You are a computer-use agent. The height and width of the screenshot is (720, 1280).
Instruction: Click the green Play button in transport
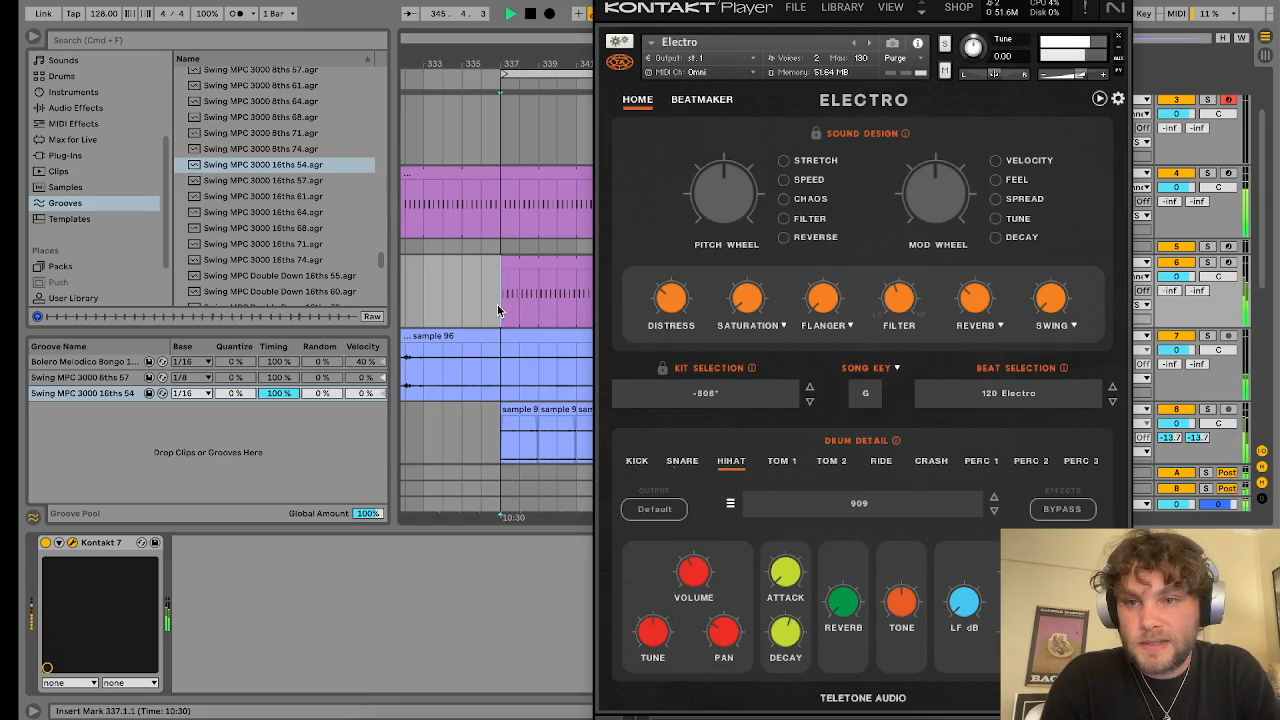pos(511,14)
